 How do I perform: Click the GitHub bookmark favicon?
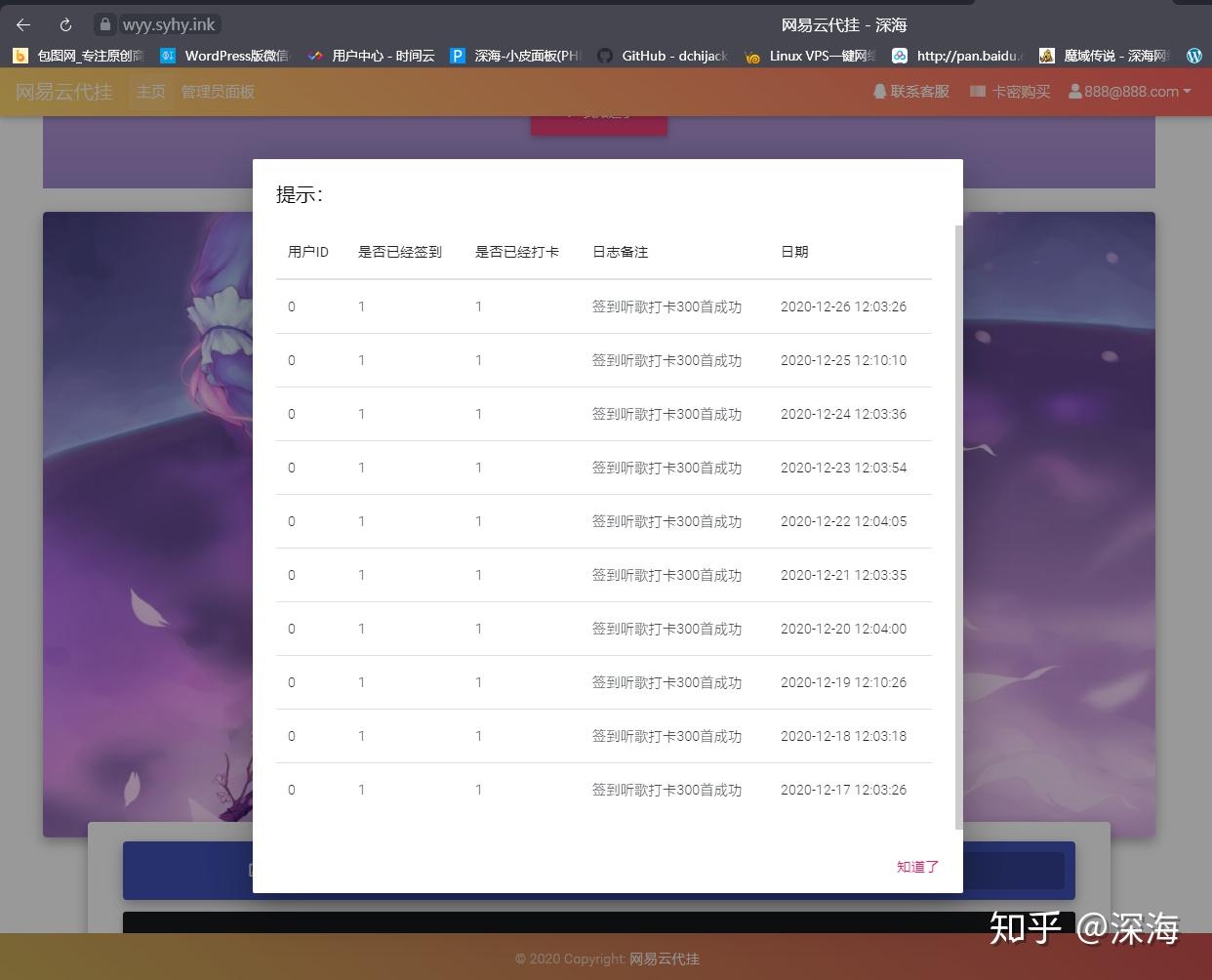605,56
